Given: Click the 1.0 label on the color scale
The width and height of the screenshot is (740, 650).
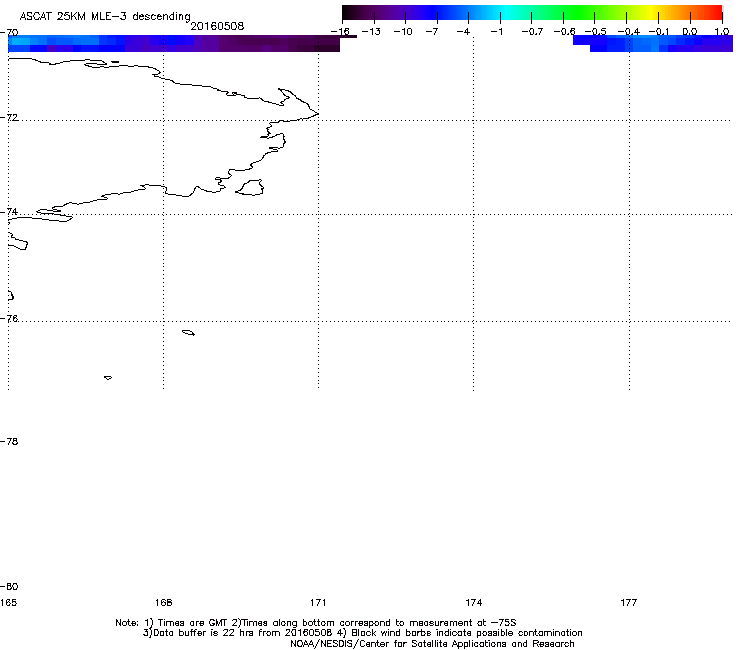Looking at the screenshot, I should pos(722,32).
